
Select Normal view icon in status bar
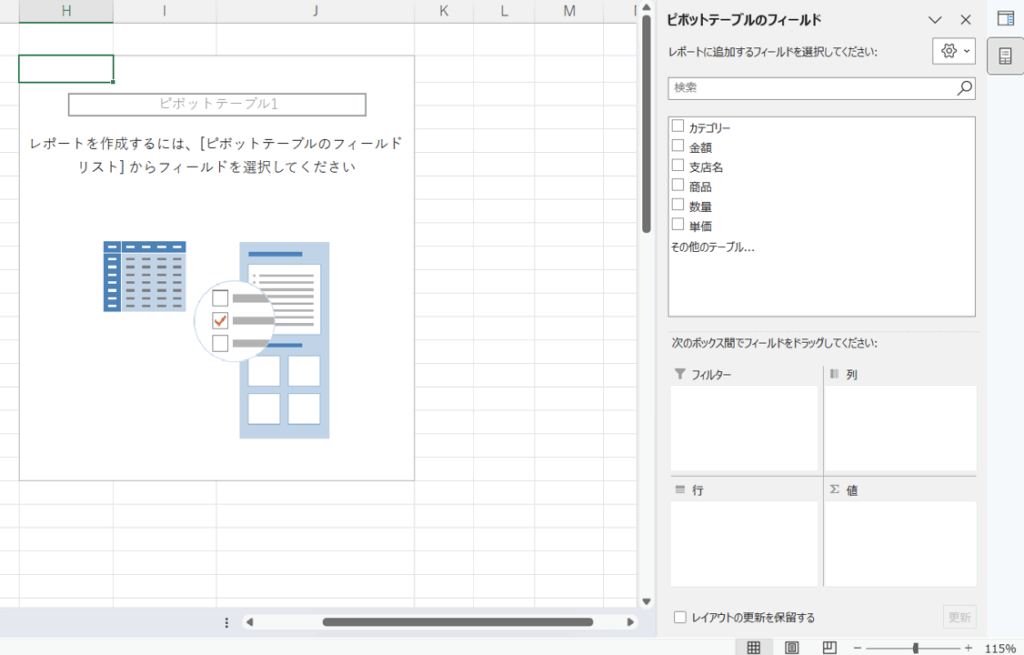[755, 647]
